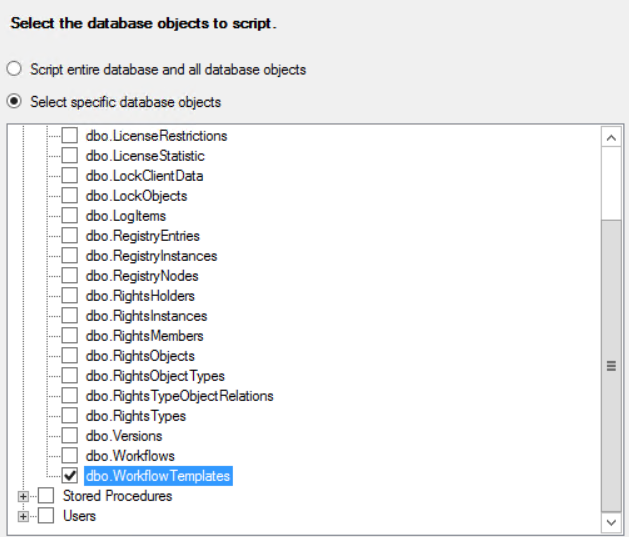This screenshot has width=629, height=537.
Task: Expand the Users tree node
Action: click(24, 516)
